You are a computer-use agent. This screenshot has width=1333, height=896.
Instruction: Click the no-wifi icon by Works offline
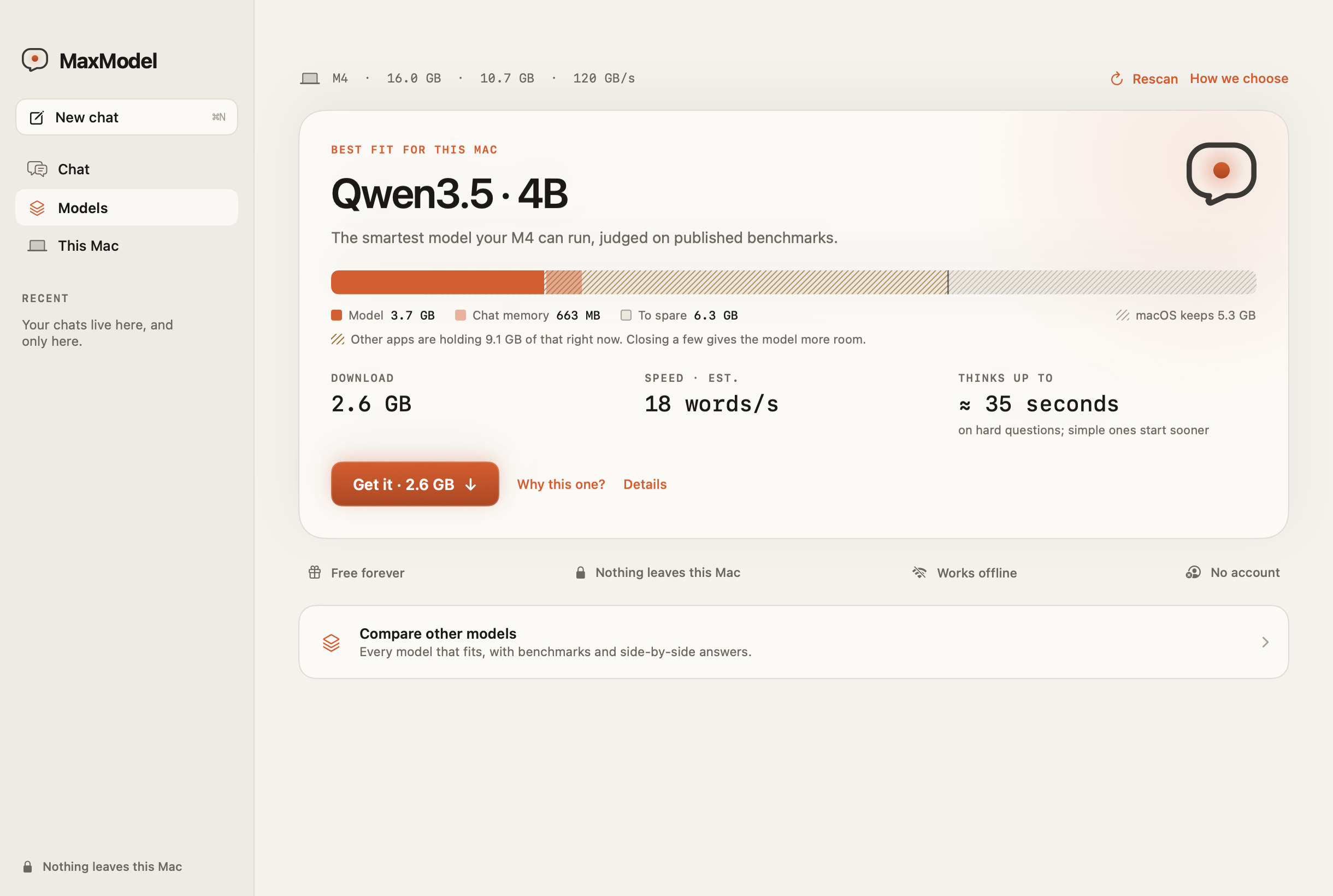tap(919, 573)
